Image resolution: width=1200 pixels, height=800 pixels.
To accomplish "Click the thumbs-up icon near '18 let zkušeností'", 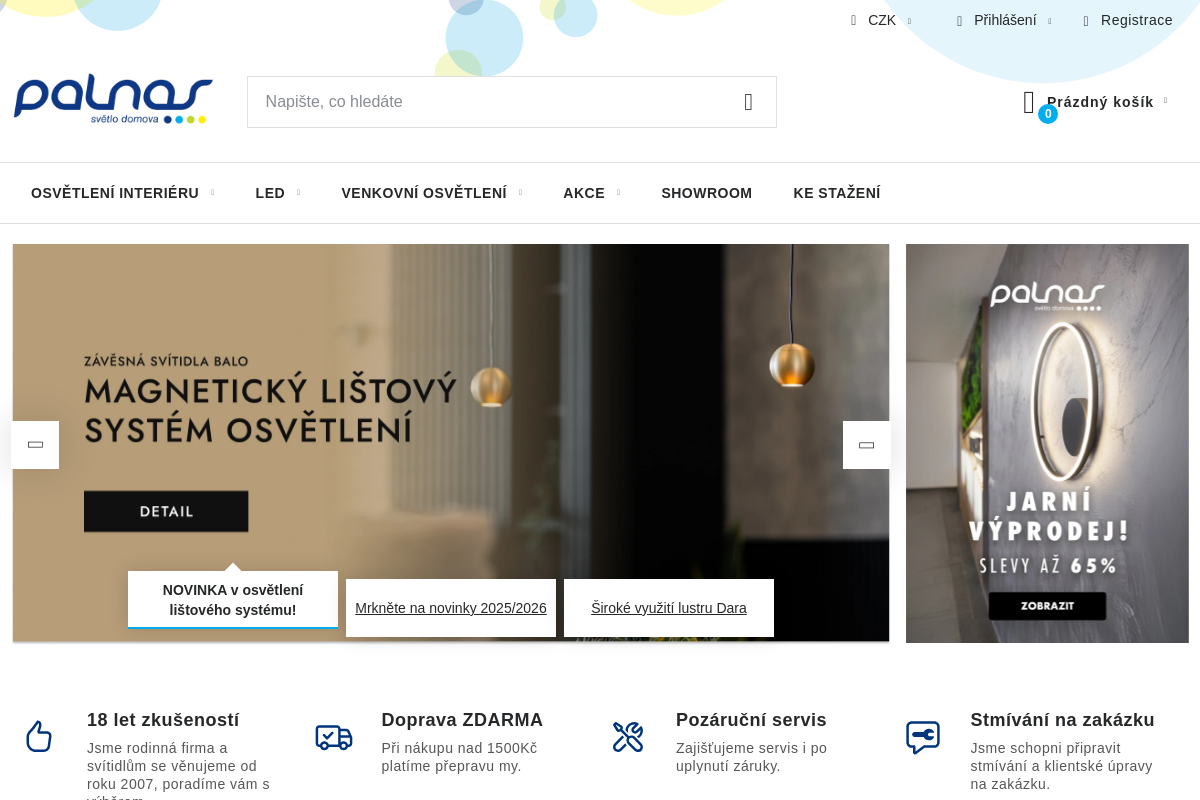I will click(x=38, y=735).
